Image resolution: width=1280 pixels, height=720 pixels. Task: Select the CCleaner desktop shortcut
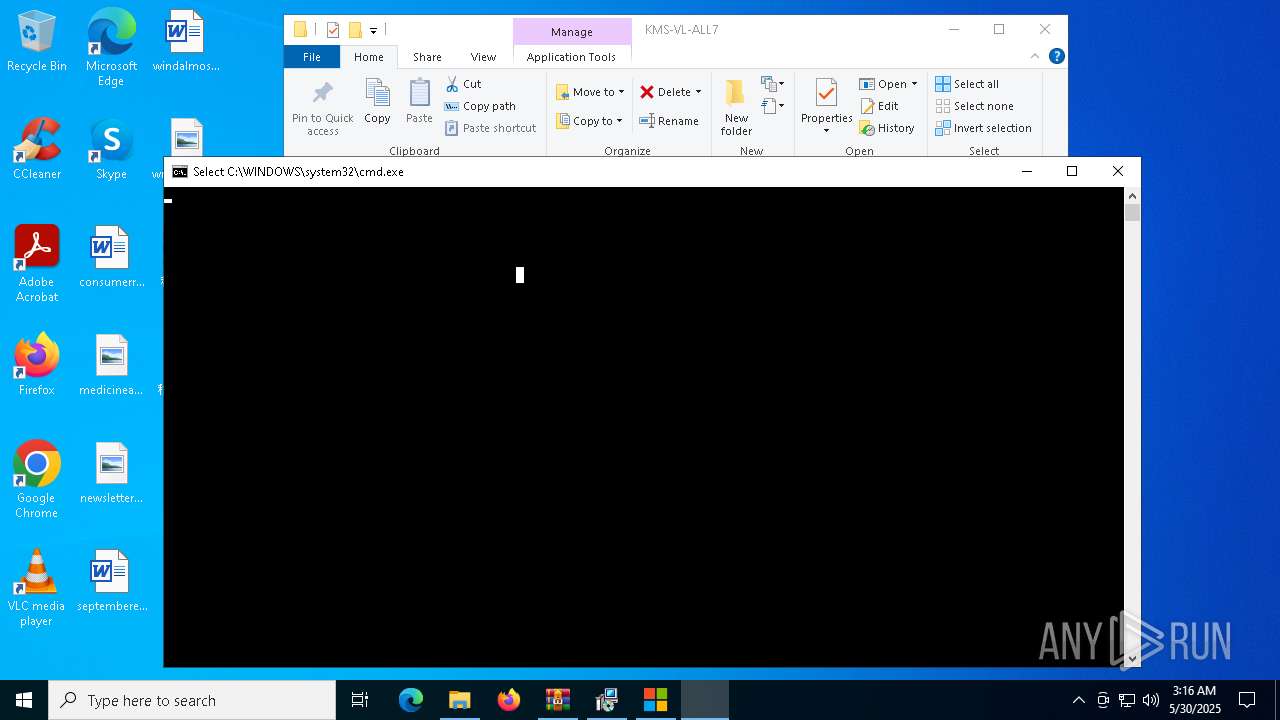coord(37,149)
